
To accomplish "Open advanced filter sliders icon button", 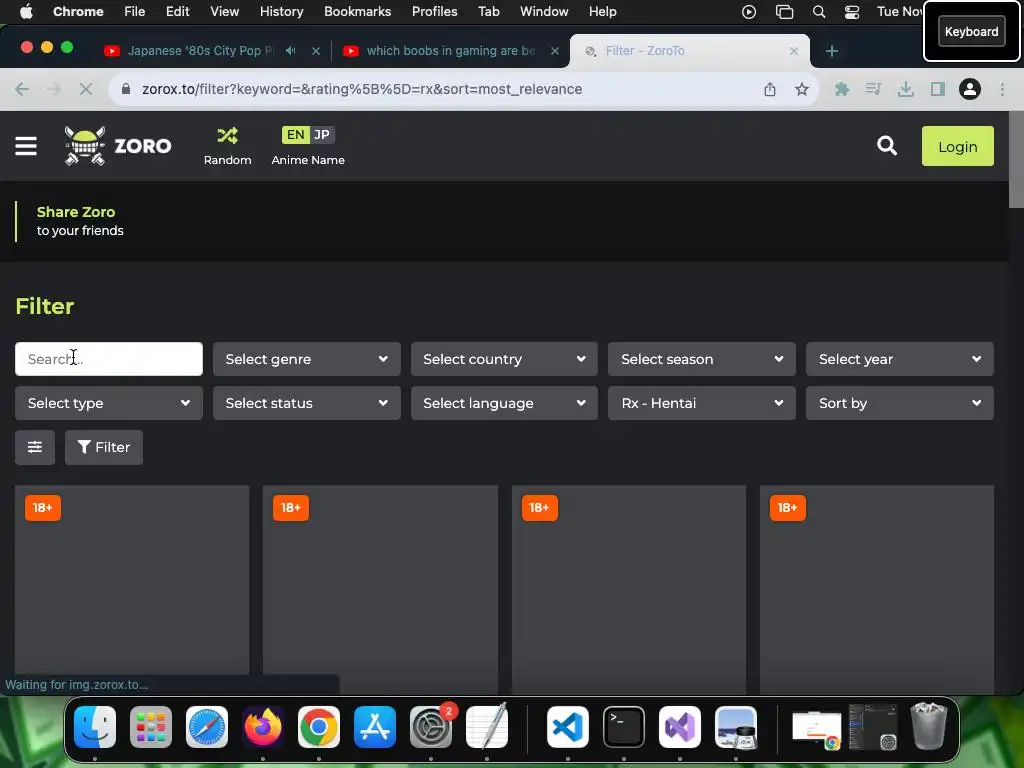I will pyautogui.click(x=35, y=447).
